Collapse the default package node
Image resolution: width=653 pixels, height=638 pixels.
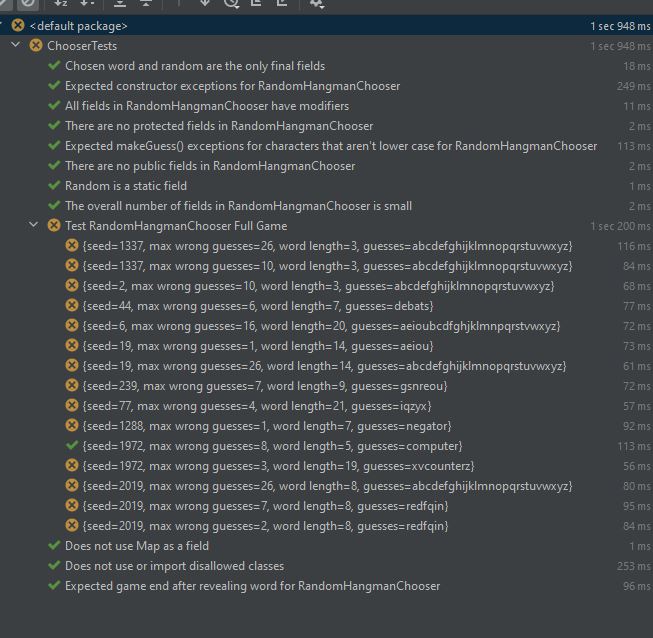[5, 26]
